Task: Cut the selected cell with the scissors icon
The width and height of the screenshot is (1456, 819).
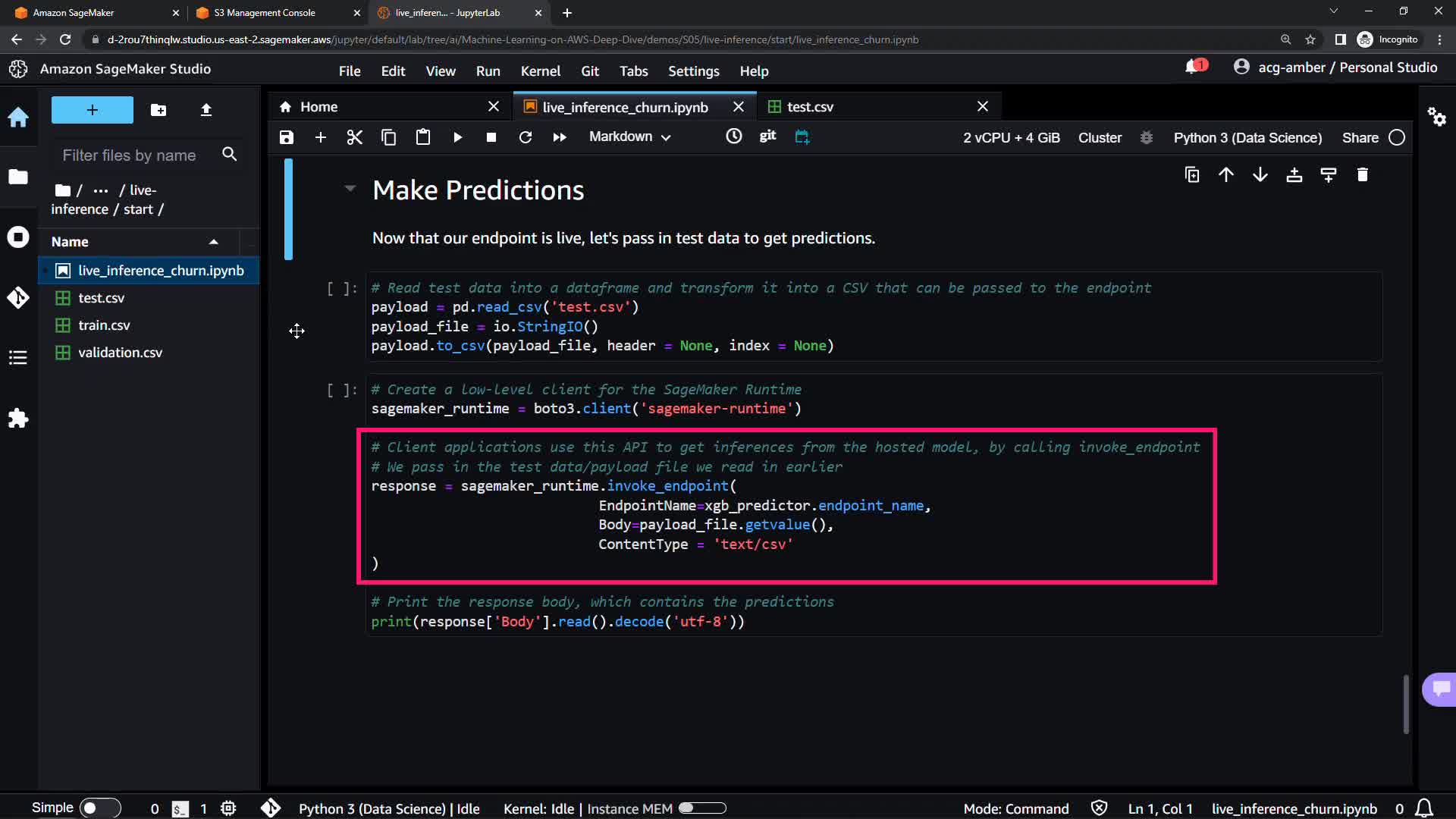Action: [354, 137]
